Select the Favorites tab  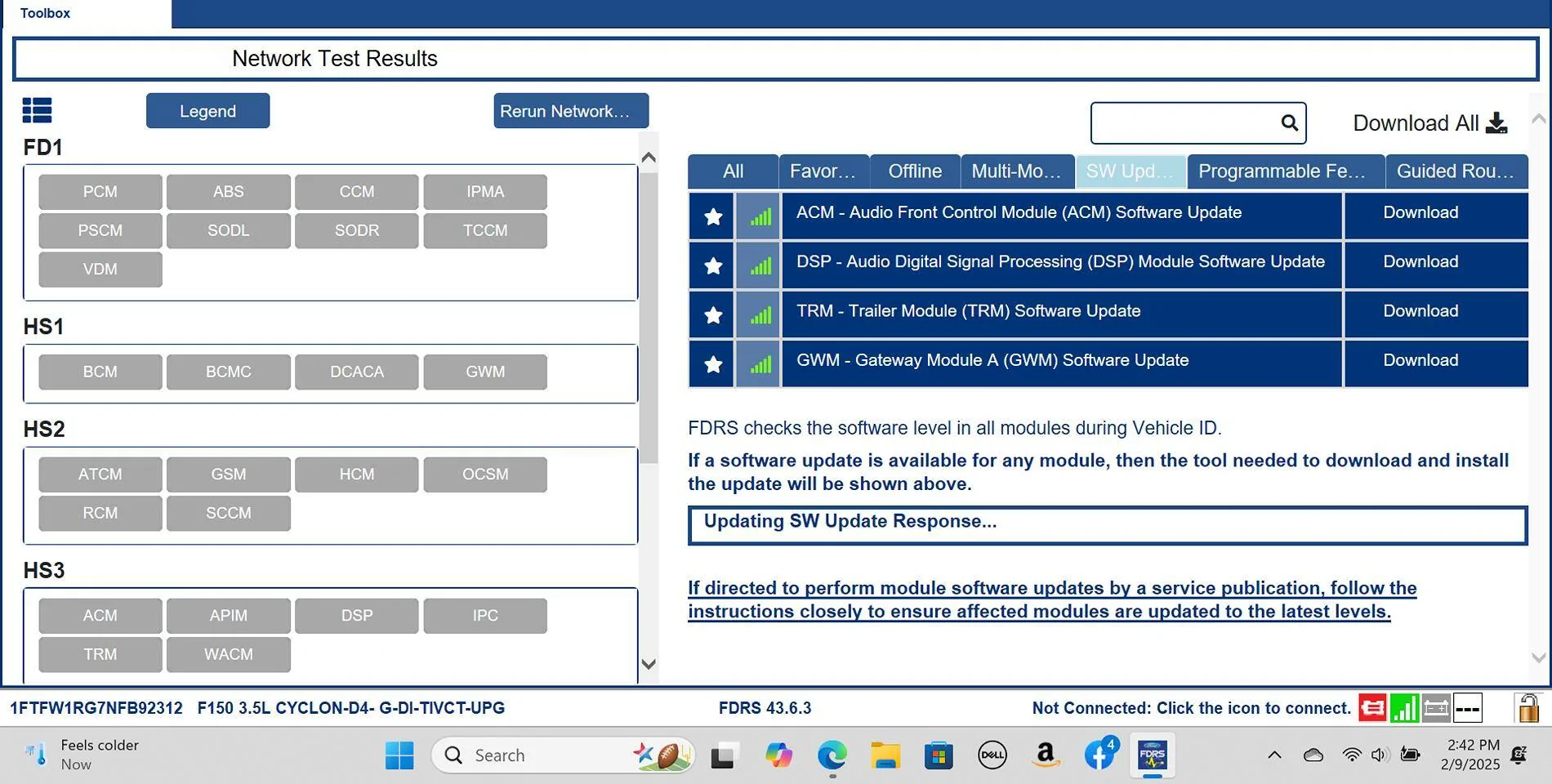coord(823,171)
